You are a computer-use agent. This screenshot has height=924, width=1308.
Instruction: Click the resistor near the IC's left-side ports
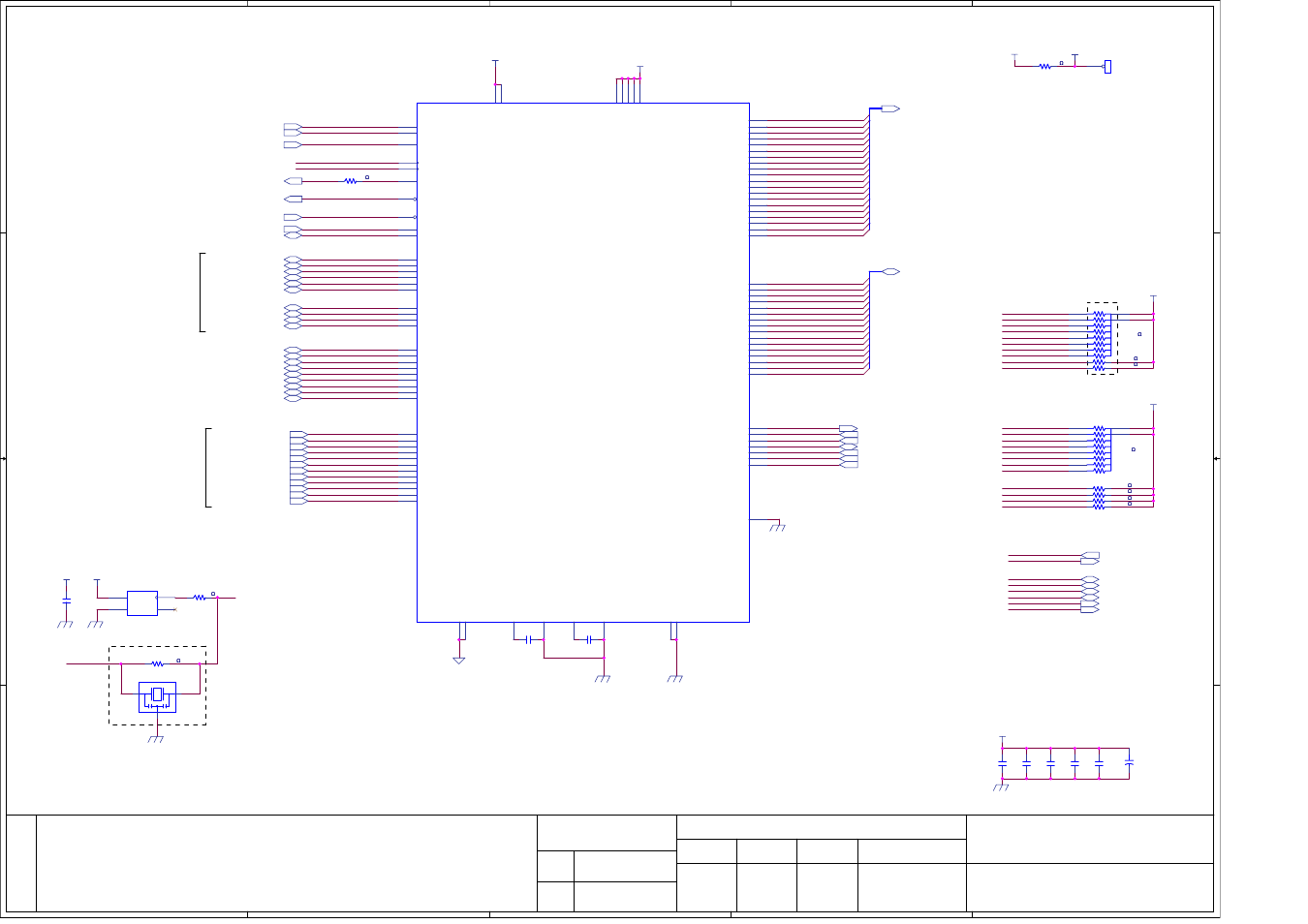(351, 181)
